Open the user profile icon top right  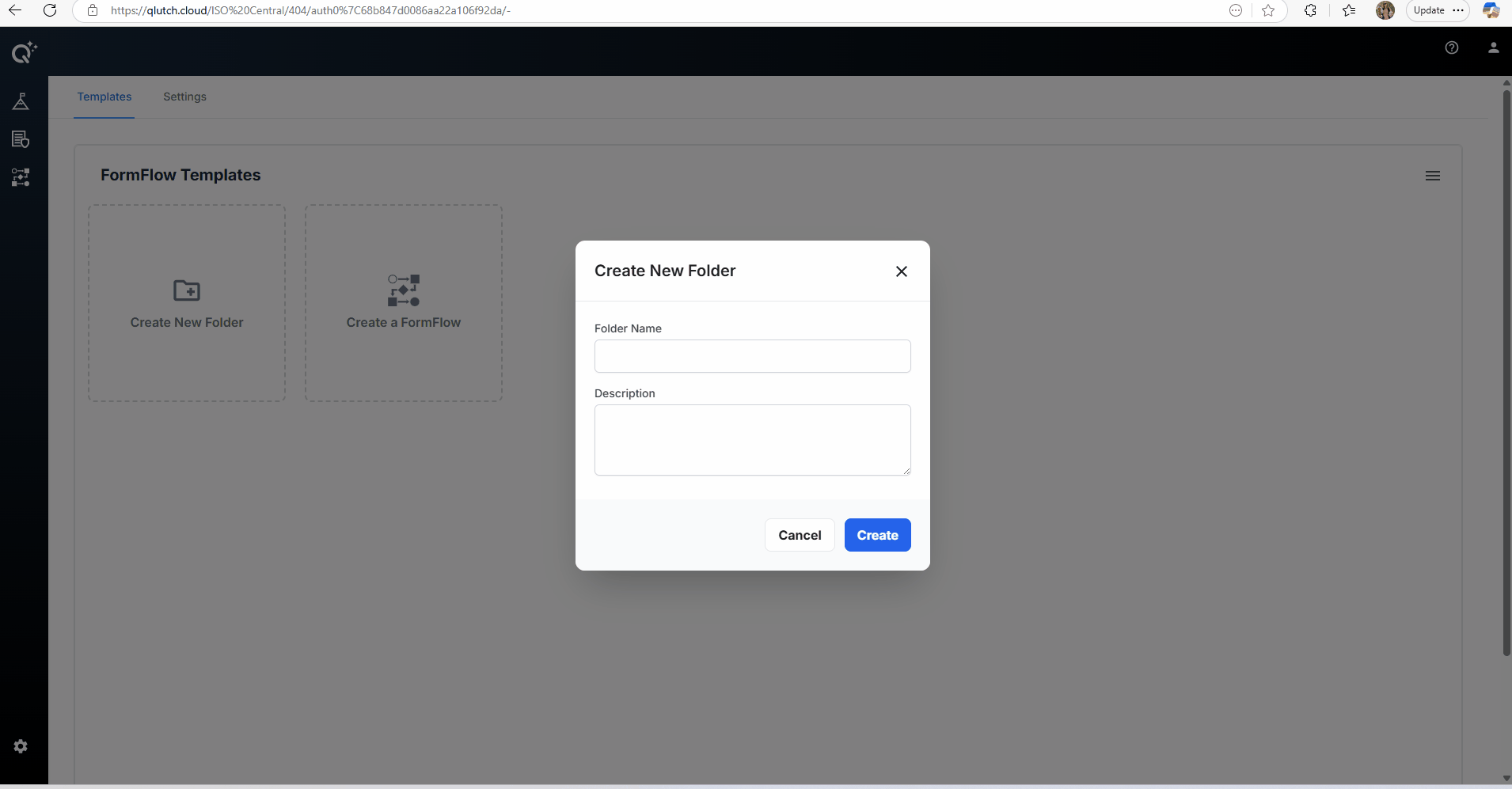[x=1494, y=47]
